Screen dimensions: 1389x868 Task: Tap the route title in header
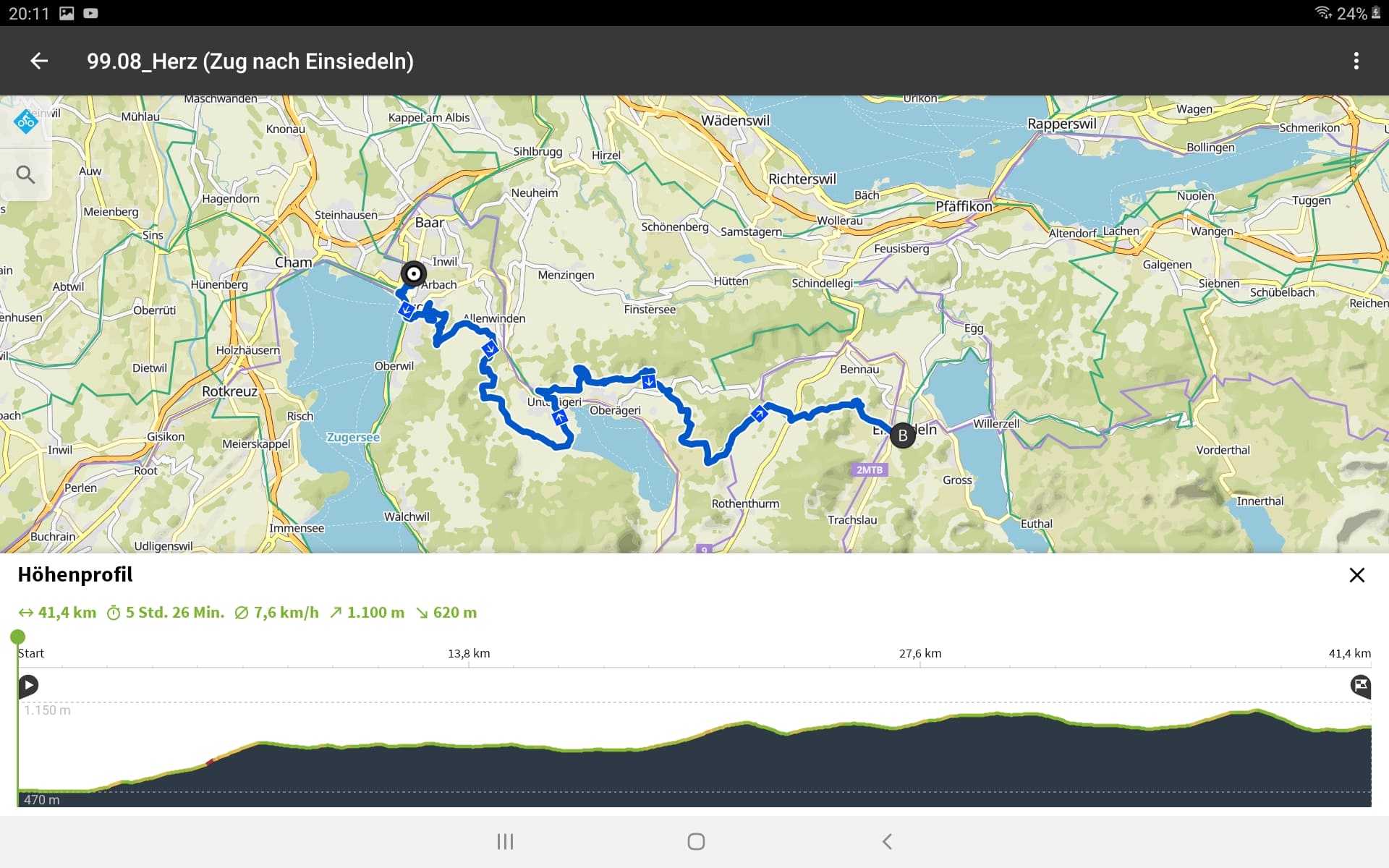(x=250, y=61)
